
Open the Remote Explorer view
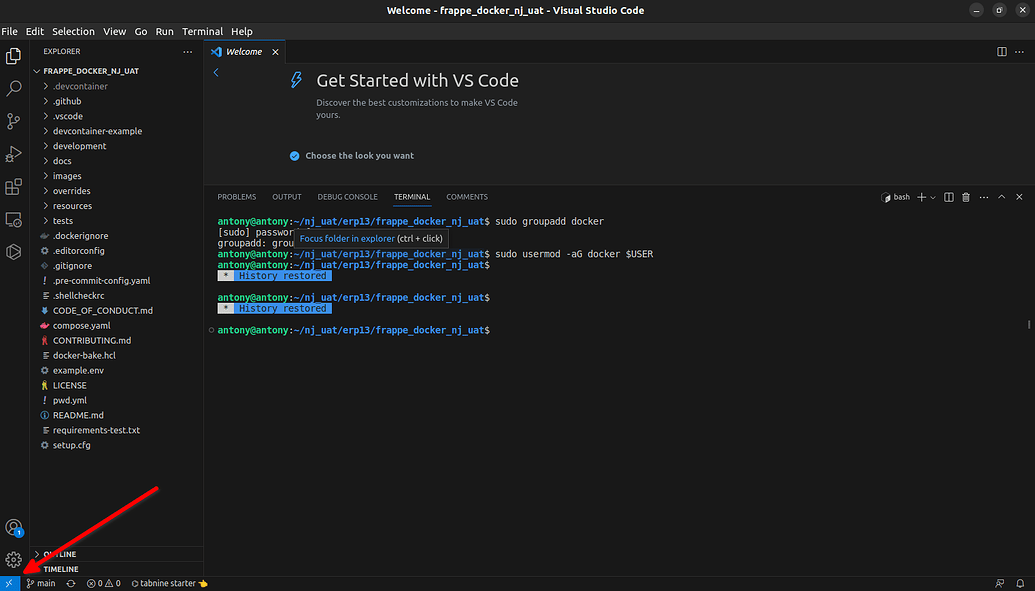click(14, 219)
